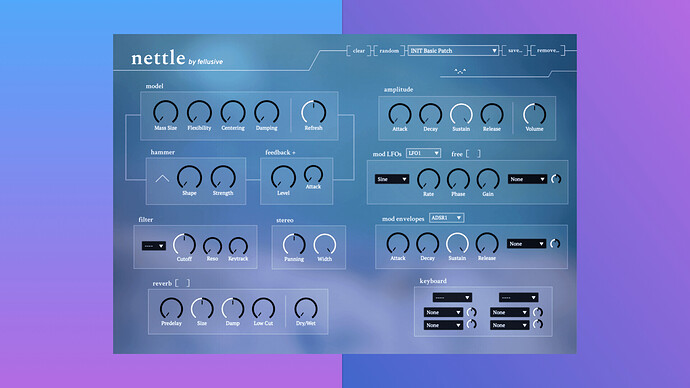Click the mod envelope Attack knob

click(x=398, y=244)
